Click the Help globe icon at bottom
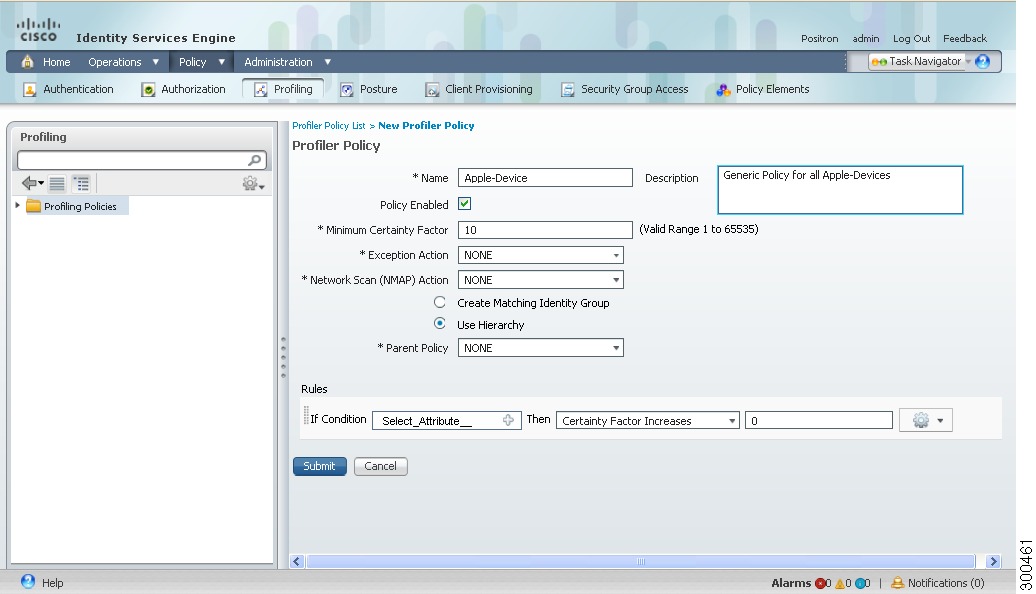The height and width of the screenshot is (594, 1036). [x=28, y=581]
